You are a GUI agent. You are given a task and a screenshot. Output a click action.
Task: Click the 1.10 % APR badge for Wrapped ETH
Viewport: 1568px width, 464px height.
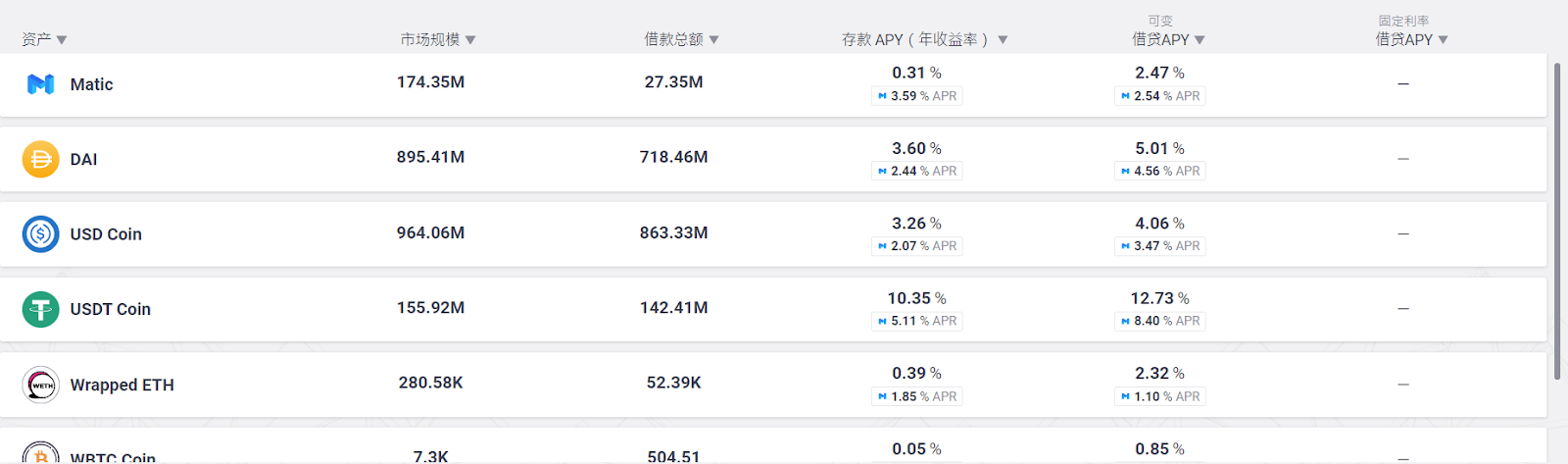coord(1160,396)
